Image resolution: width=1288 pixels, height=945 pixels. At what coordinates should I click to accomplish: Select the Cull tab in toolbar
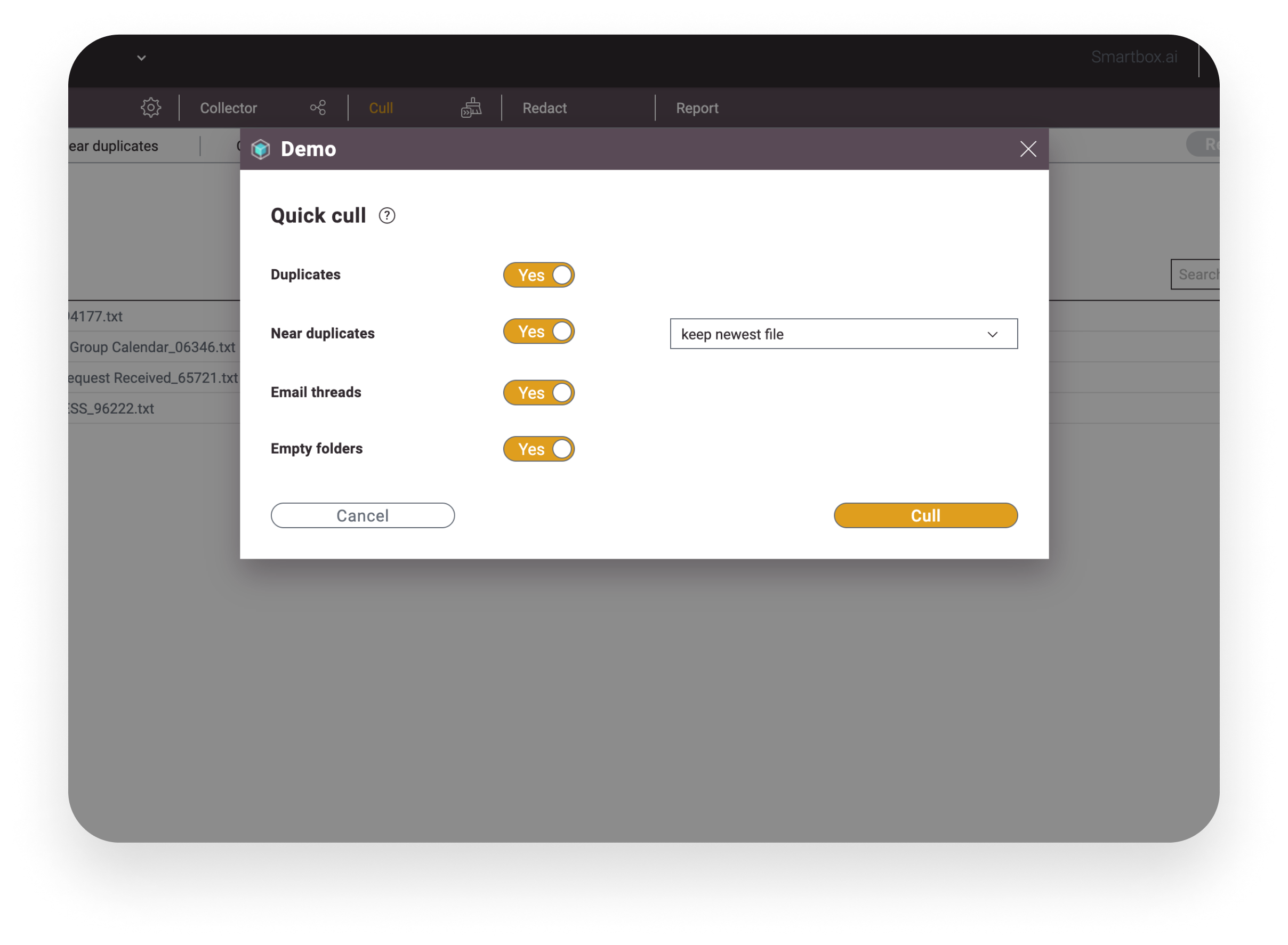tap(381, 108)
